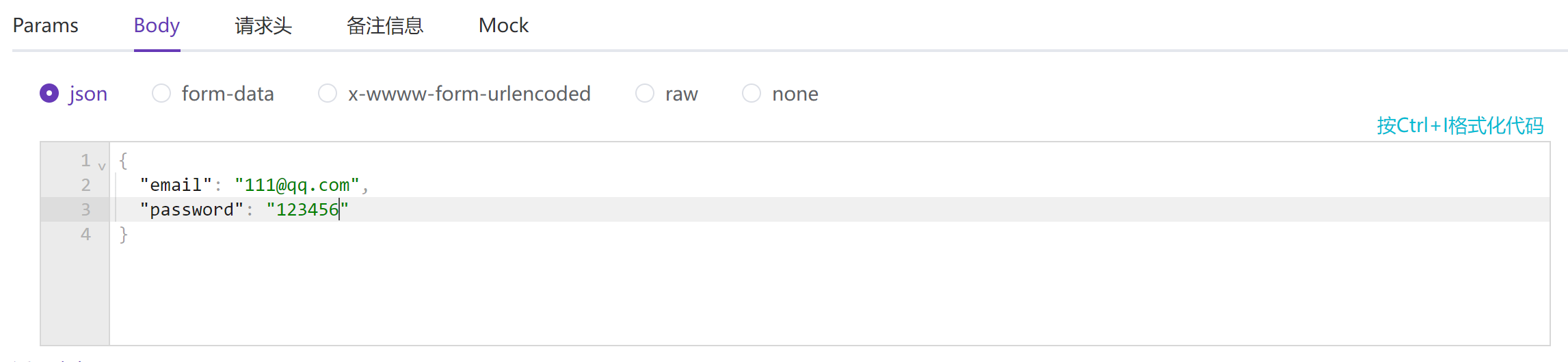Select the none radio button
1568x362 pixels.
(x=752, y=93)
